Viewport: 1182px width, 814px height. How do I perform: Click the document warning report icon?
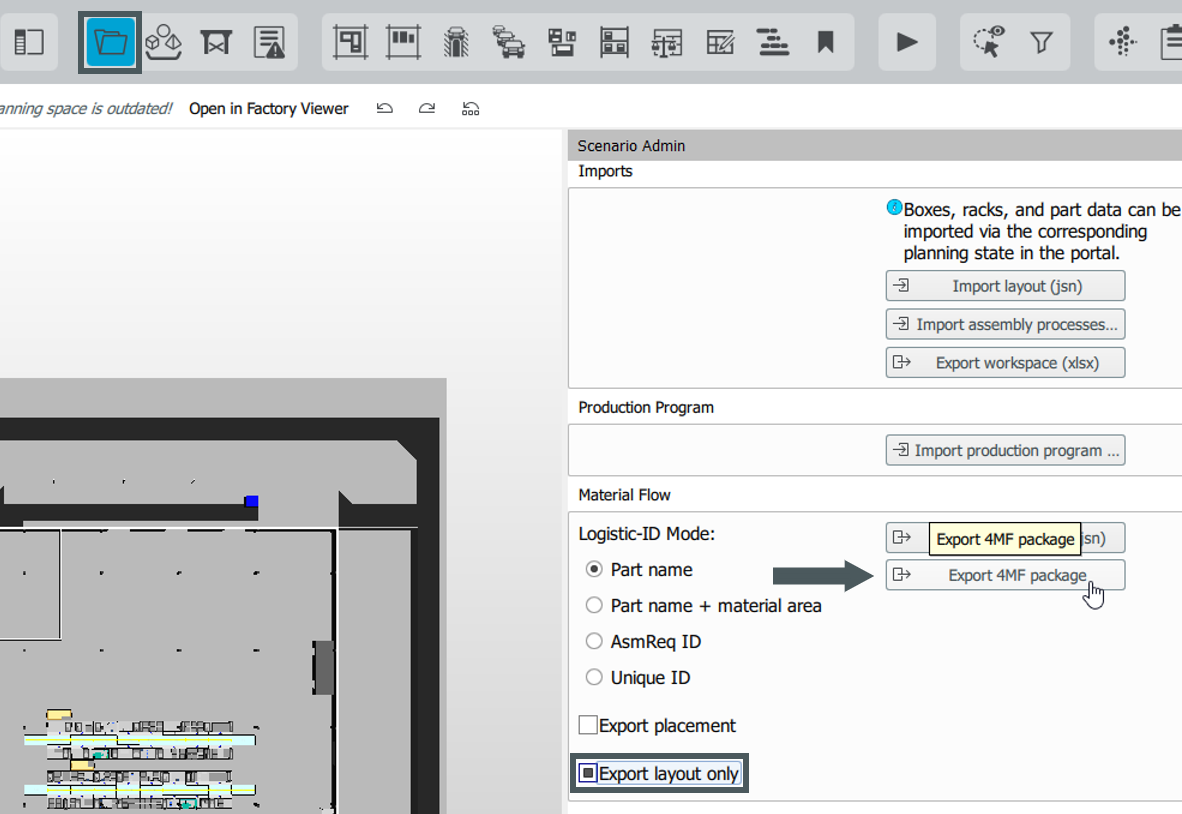tap(270, 41)
